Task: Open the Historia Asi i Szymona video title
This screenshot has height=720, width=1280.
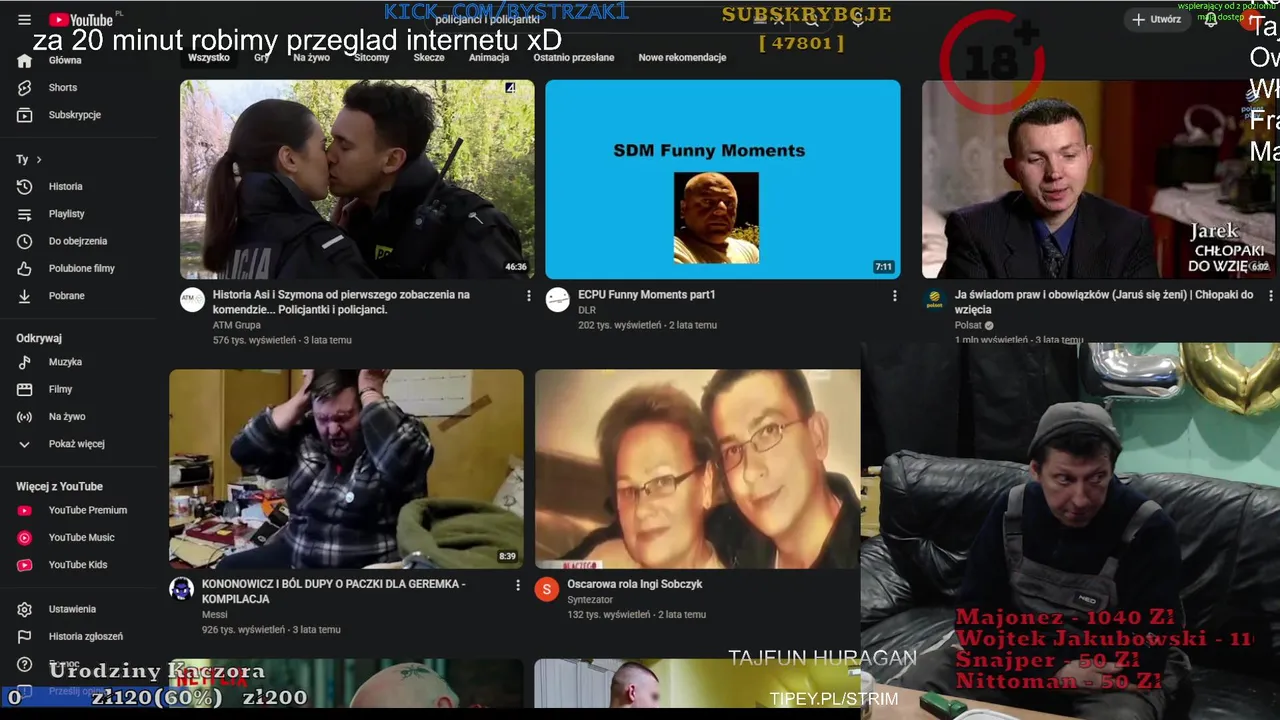Action: pyautogui.click(x=341, y=302)
